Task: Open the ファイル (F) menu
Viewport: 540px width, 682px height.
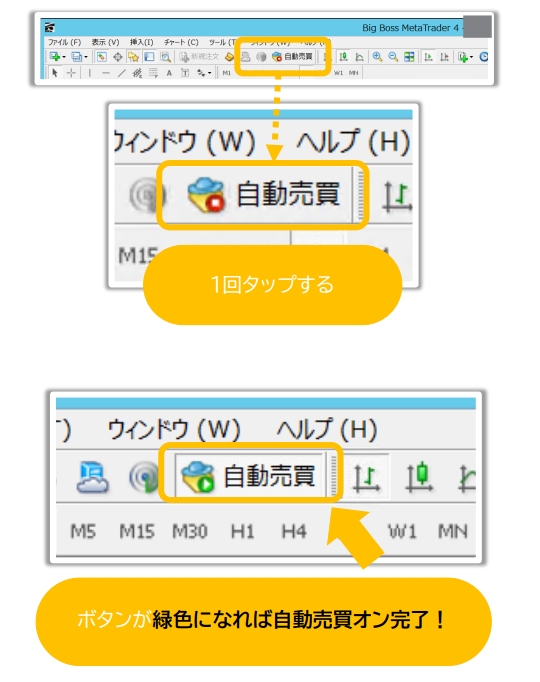Action: [64, 42]
